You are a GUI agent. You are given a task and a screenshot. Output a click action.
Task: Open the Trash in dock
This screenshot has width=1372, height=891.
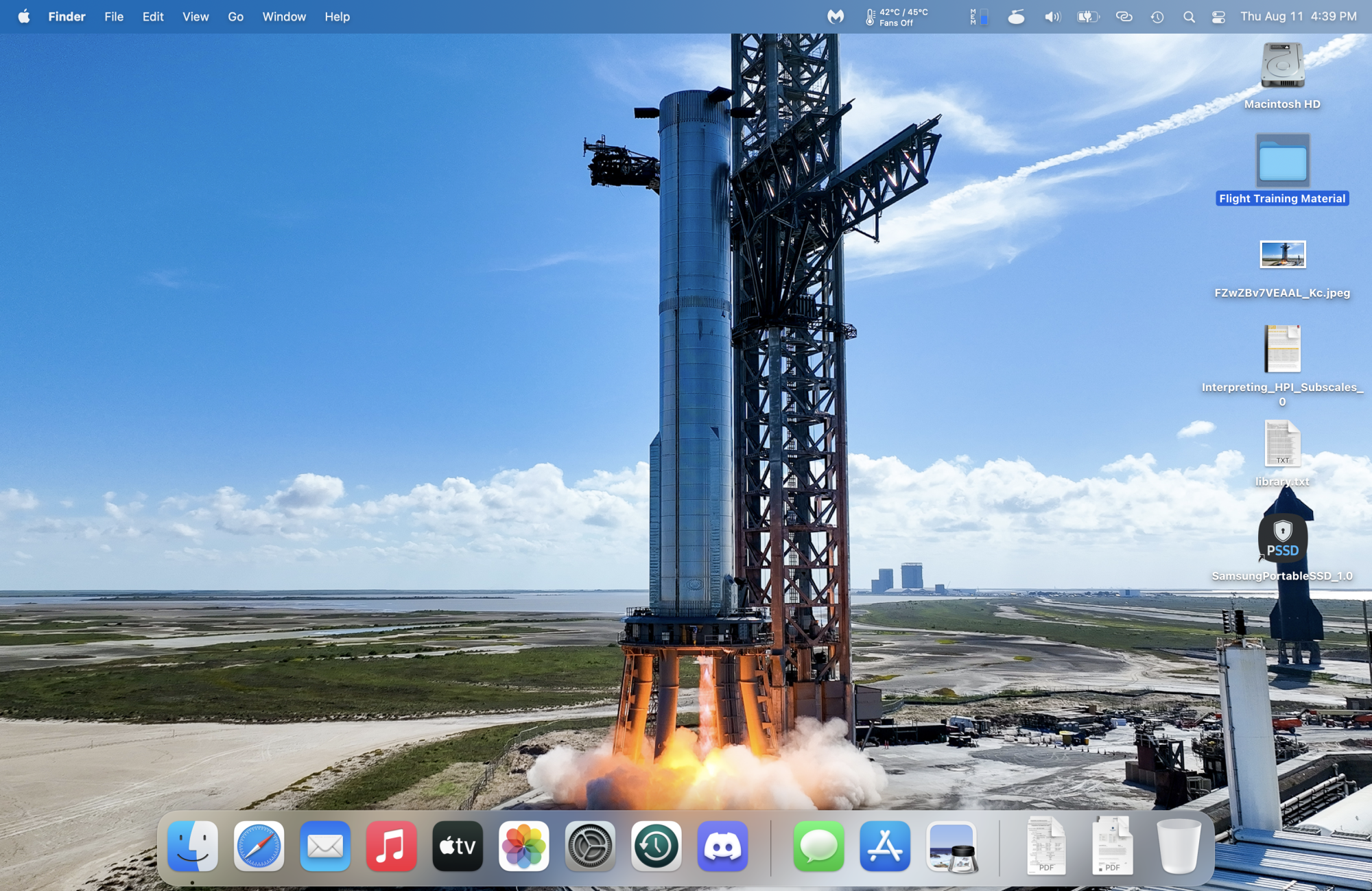1179,846
